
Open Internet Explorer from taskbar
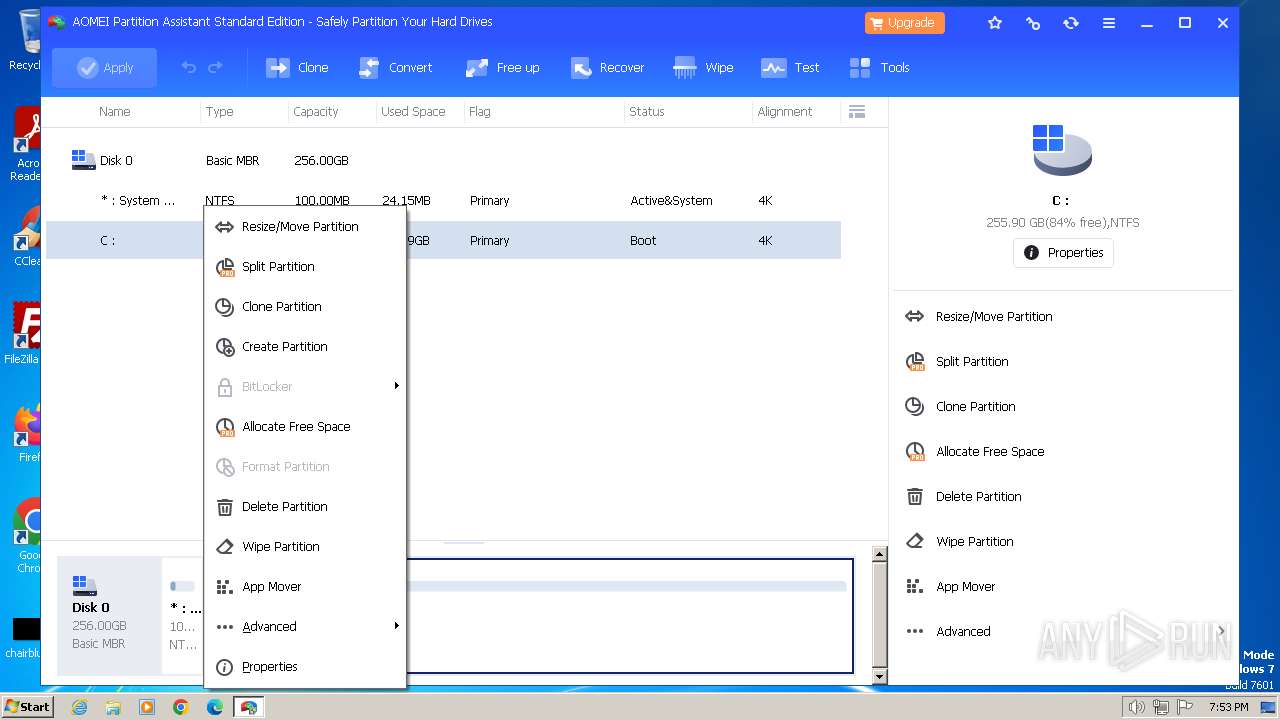tap(79, 707)
